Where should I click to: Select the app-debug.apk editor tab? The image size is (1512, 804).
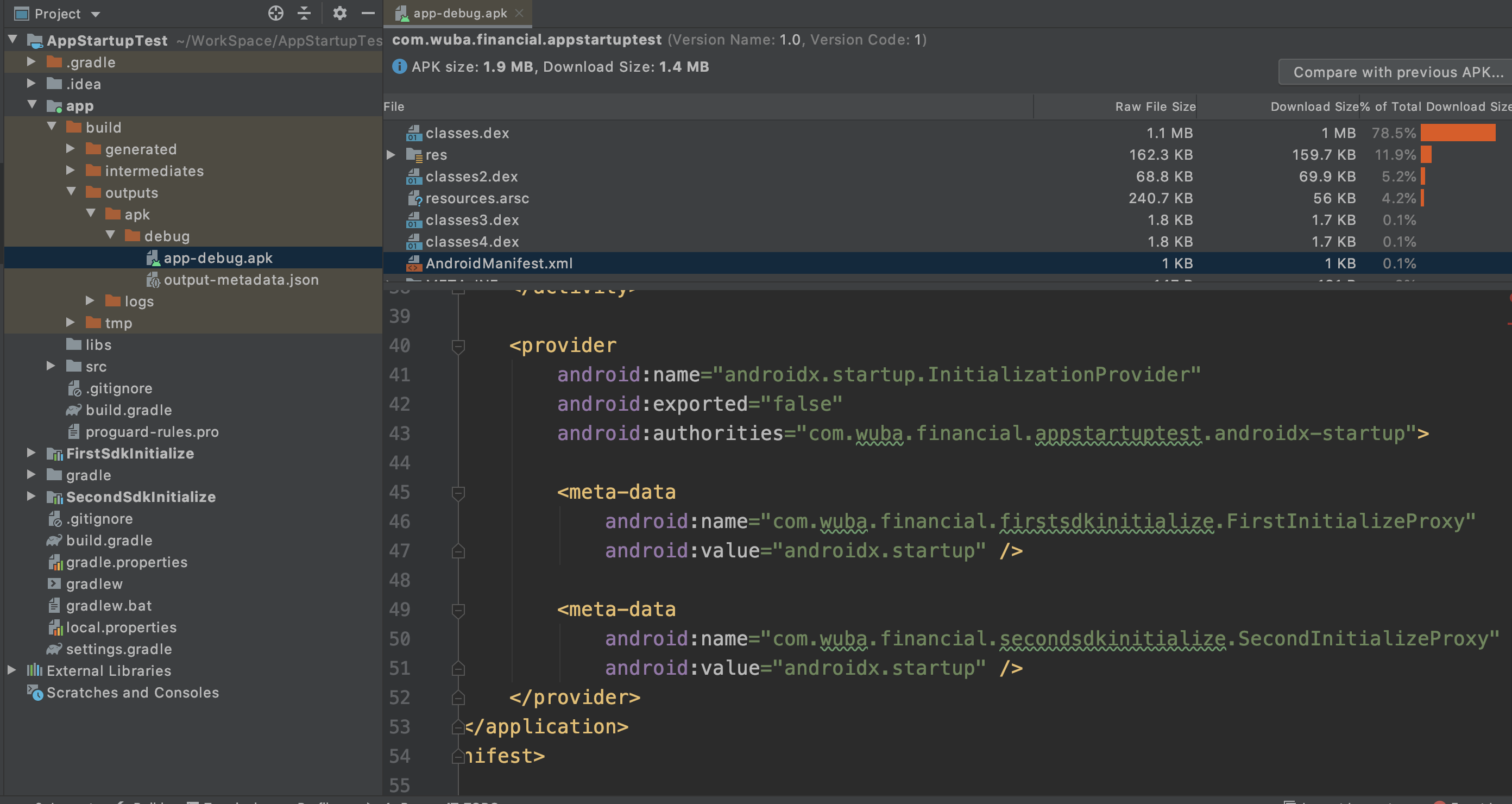(x=458, y=13)
